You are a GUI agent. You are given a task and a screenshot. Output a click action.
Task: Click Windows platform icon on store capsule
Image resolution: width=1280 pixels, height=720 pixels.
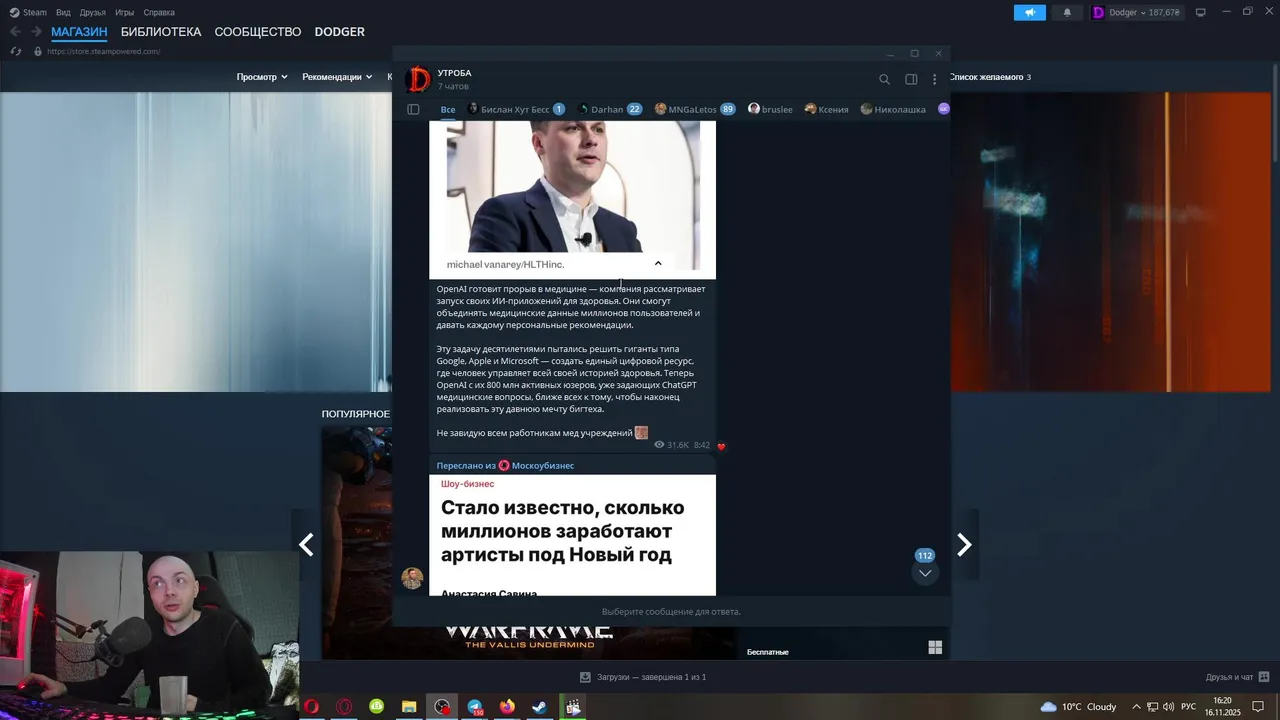(x=935, y=648)
